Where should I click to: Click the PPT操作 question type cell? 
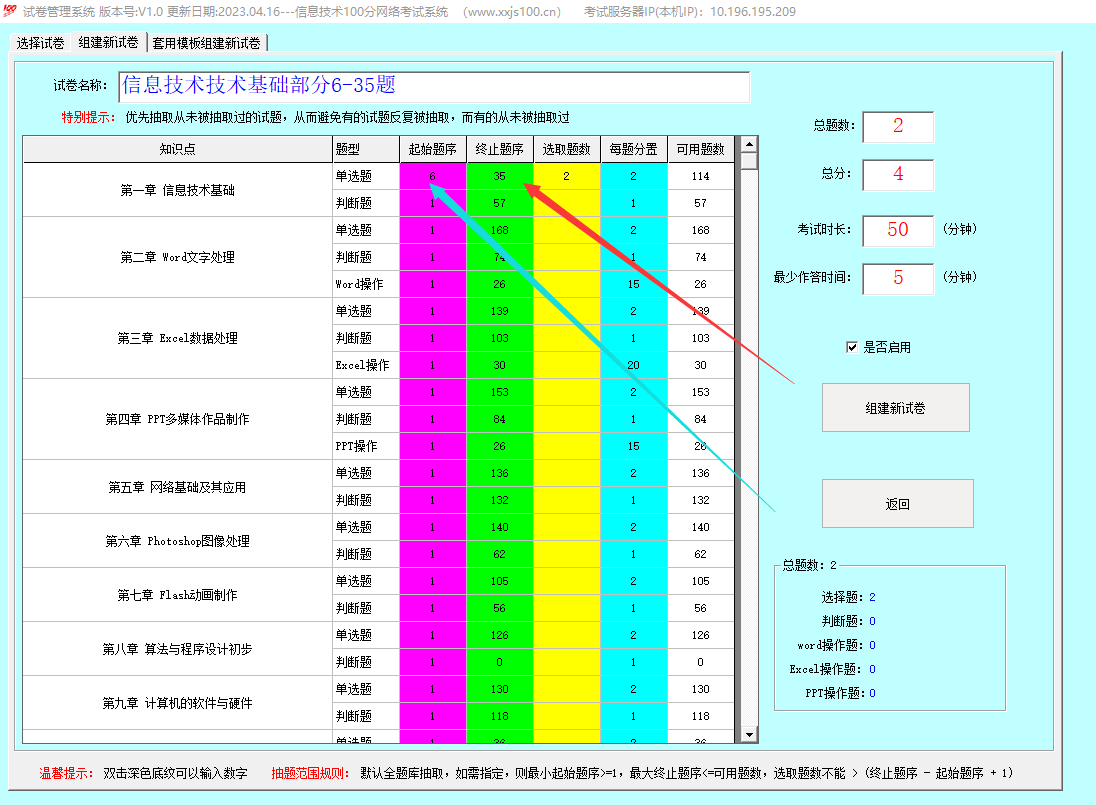coord(366,446)
